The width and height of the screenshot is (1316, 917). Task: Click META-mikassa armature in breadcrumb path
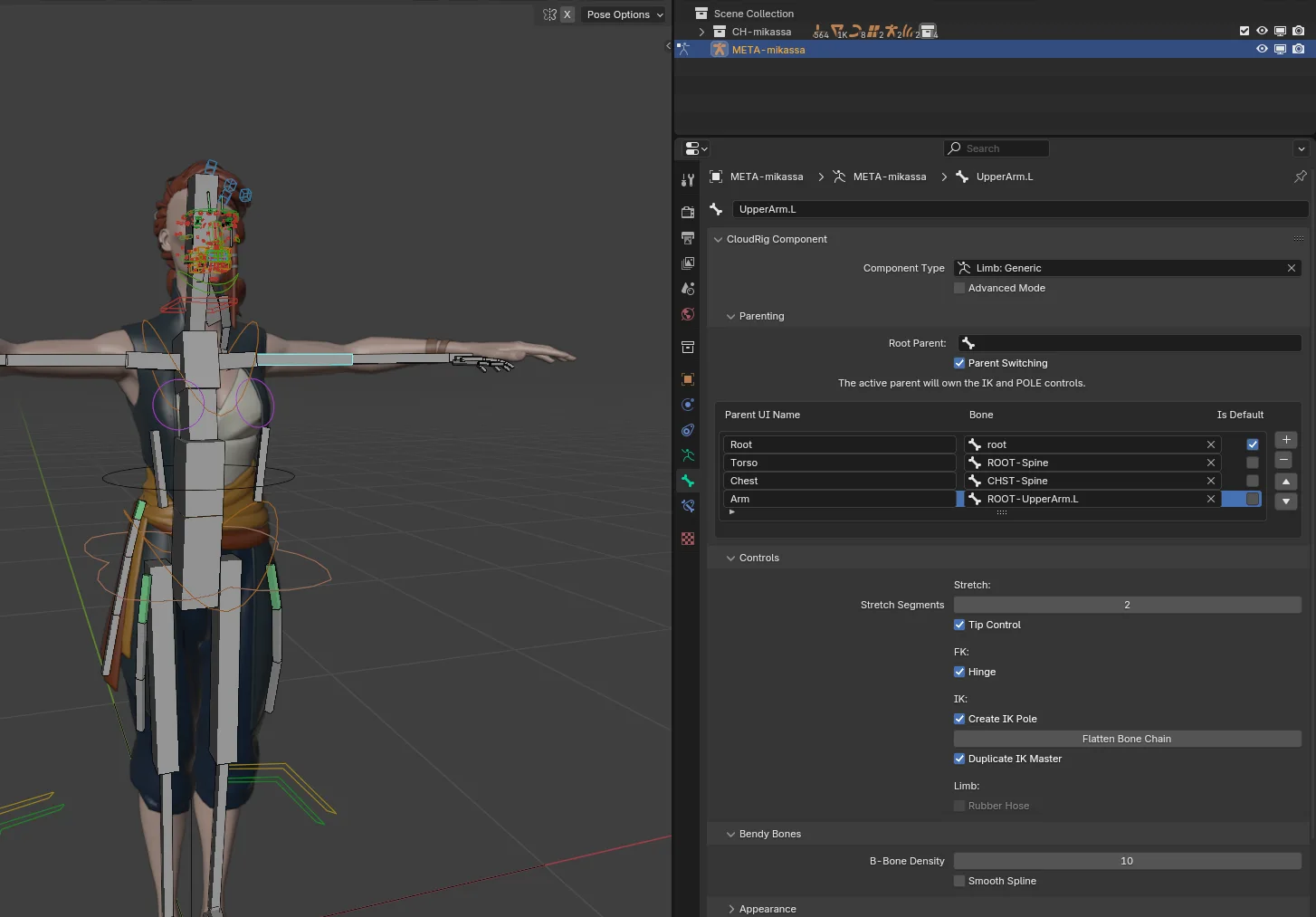888,177
